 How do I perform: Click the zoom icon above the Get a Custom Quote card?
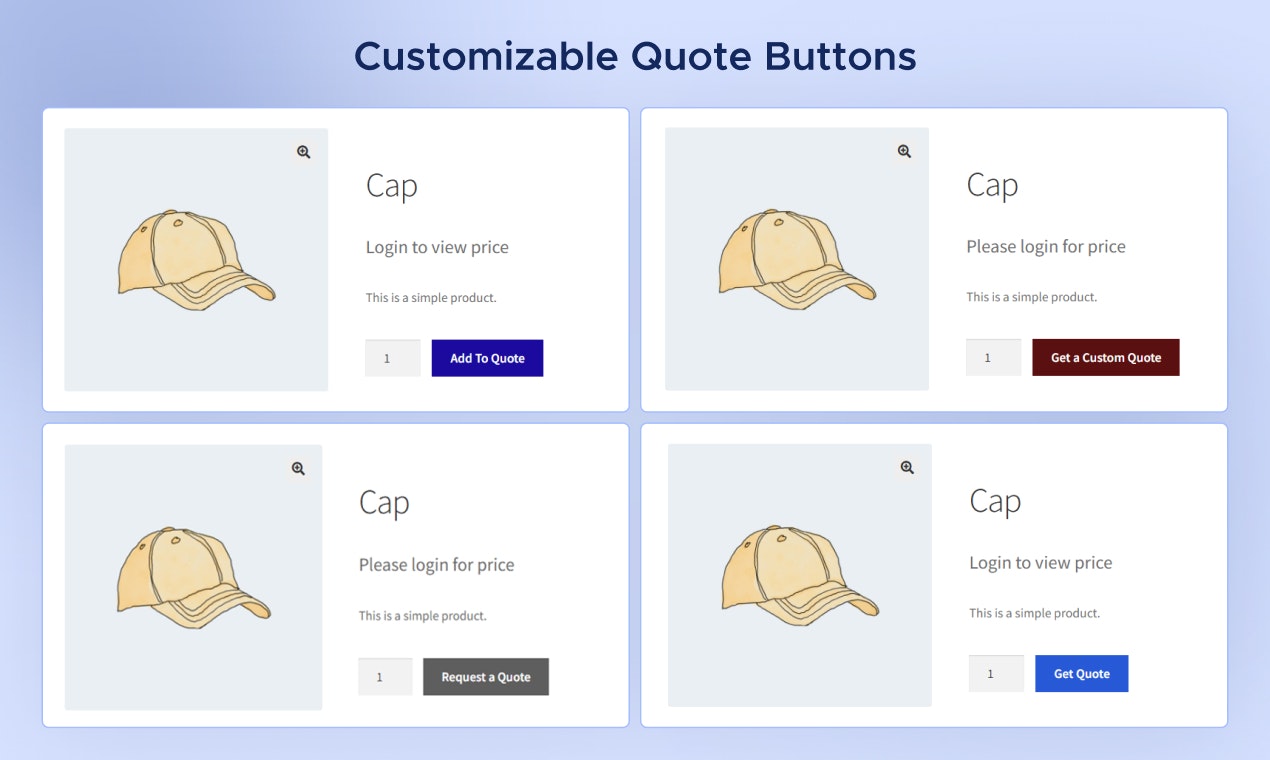(904, 151)
